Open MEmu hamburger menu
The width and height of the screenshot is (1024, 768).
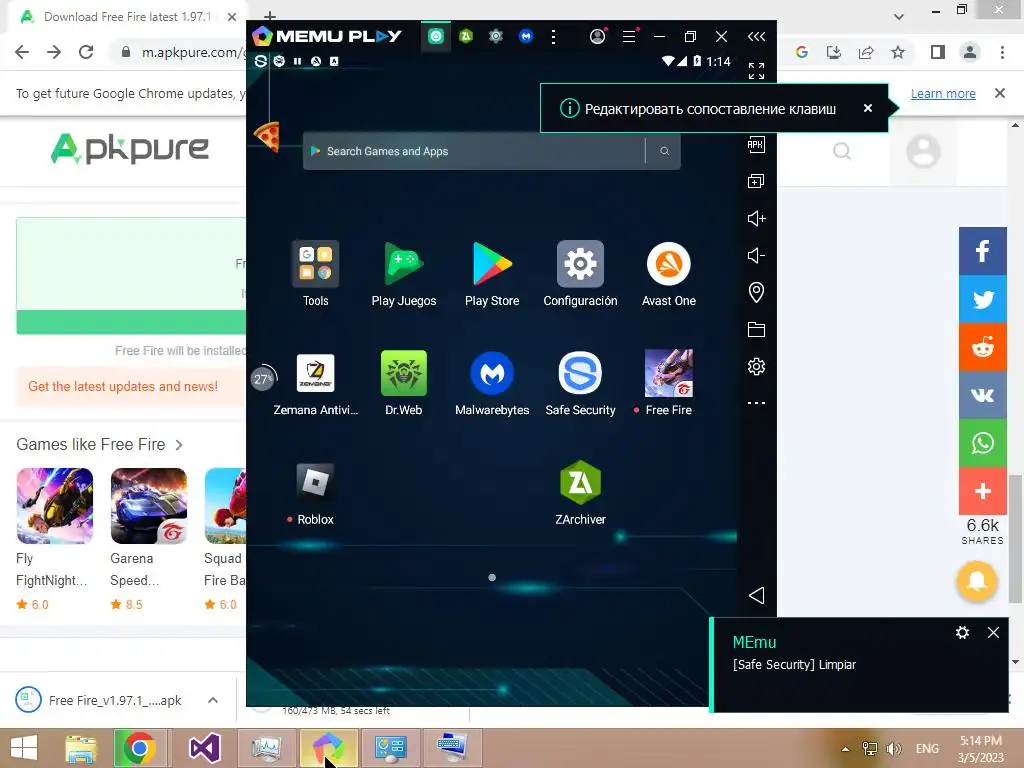(629, 37)
